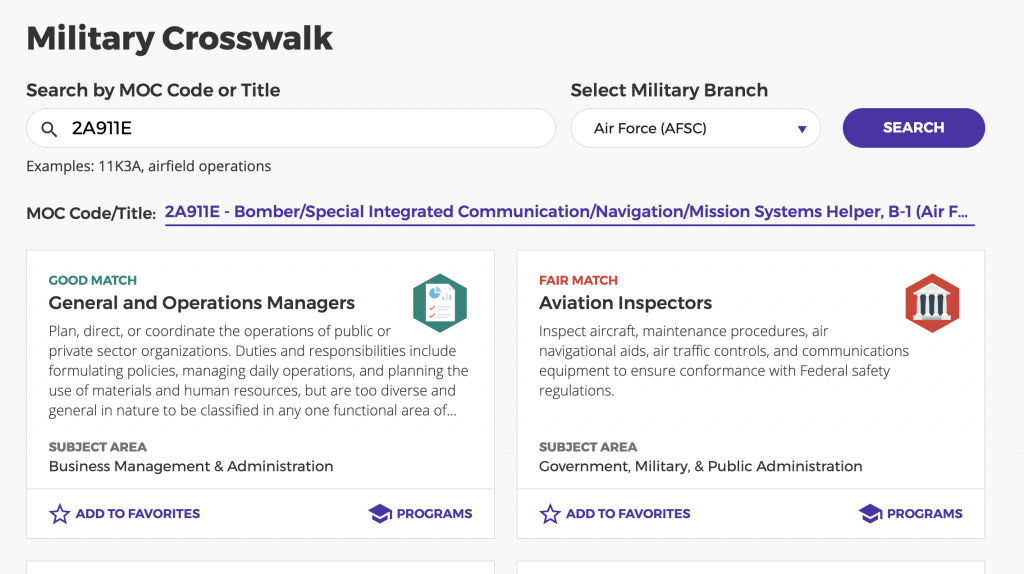1024x574 pixels.
Task: Click star icon on Aviation Inspectors card
Action: pos(550,514)
